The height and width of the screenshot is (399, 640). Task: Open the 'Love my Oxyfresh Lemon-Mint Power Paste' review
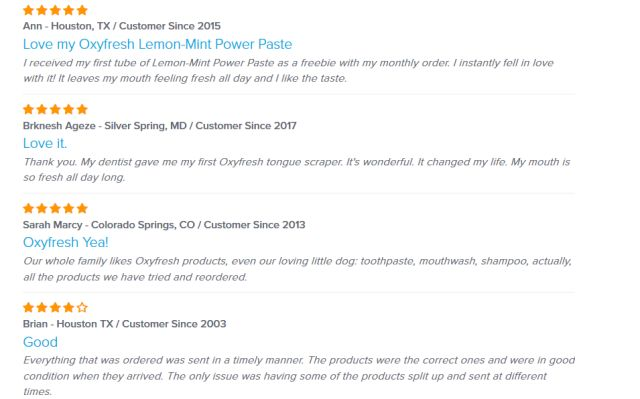pyautogui.click(x=158, y=44)
